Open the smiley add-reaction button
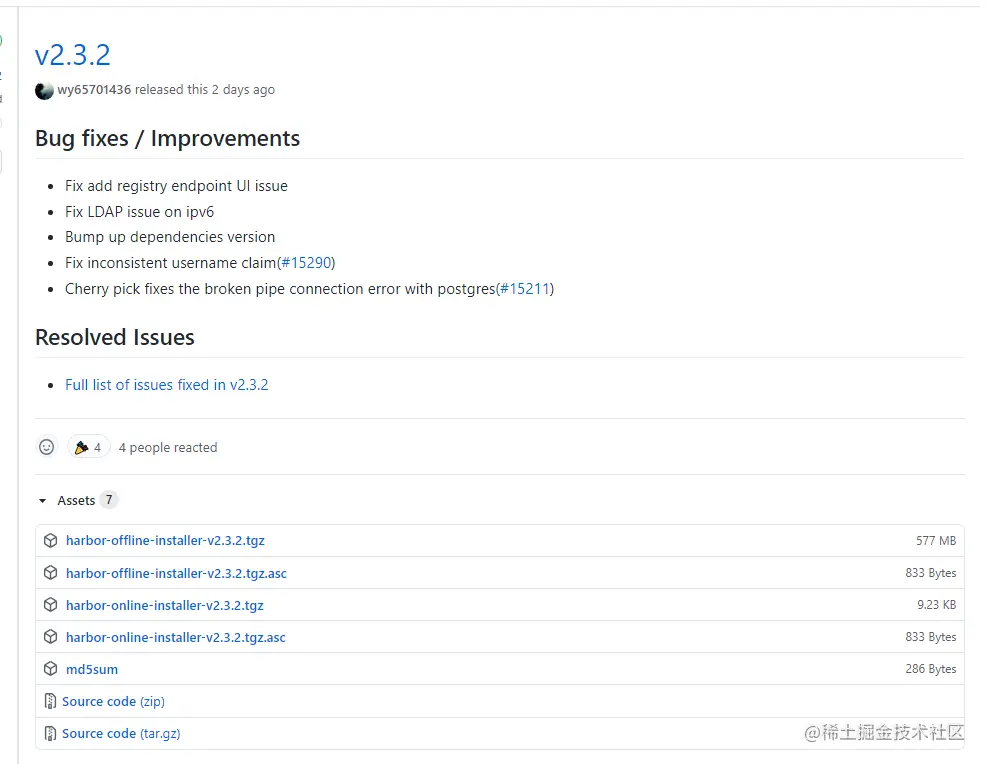The height and width of the screenshot is (764, 986). click(x=47, y=447)
